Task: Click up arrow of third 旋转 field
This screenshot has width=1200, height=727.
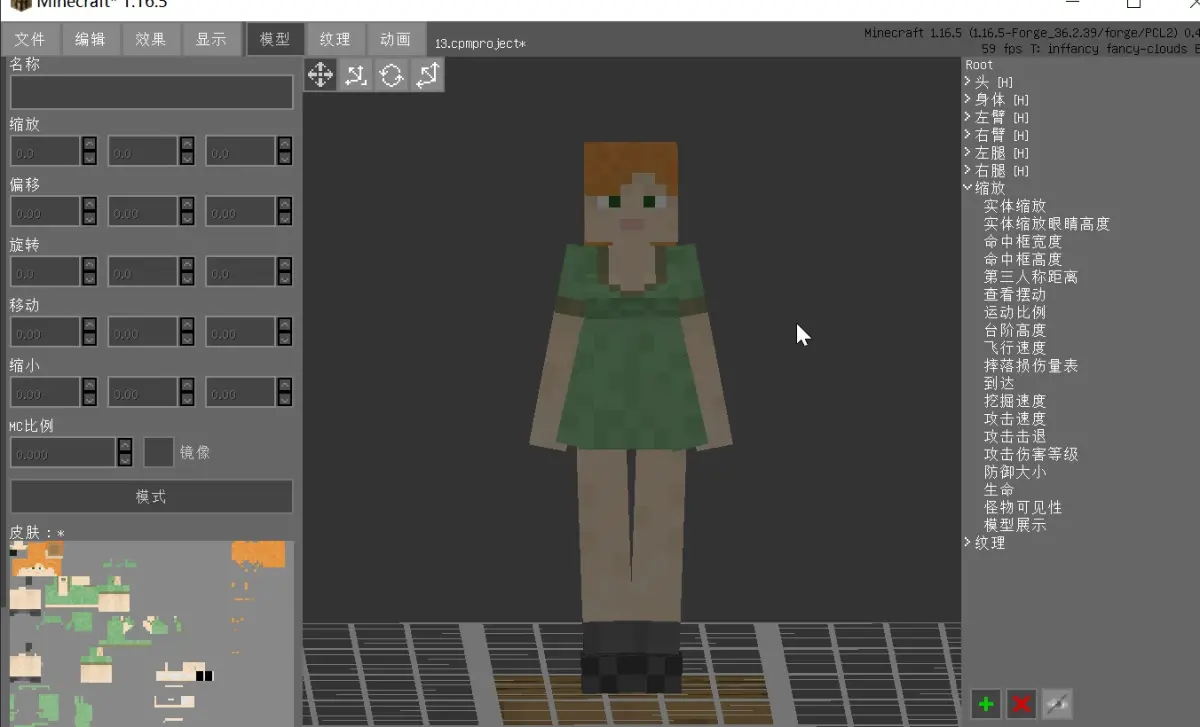Action: 286,264
